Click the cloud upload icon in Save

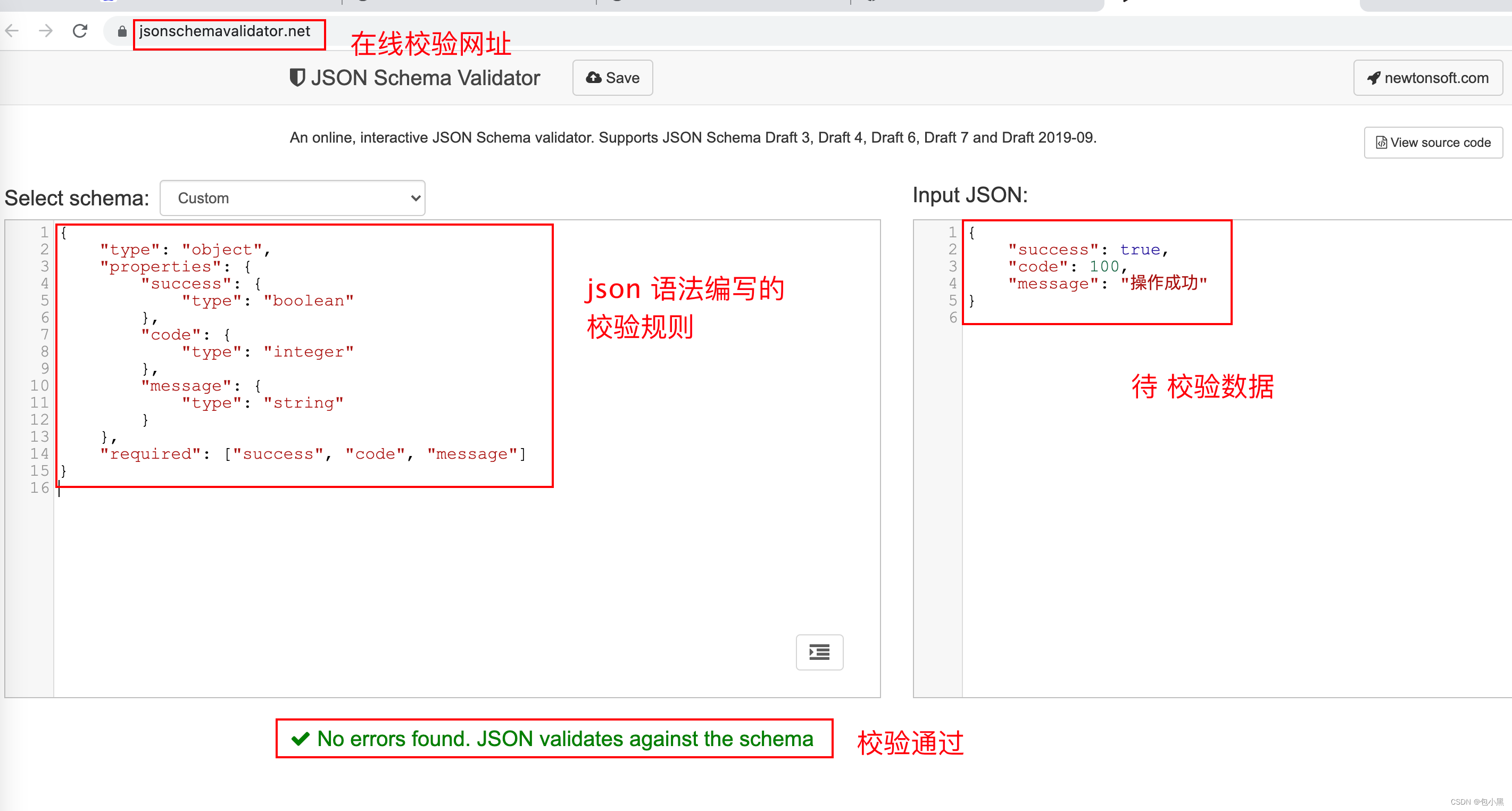(x=593, y=78)
